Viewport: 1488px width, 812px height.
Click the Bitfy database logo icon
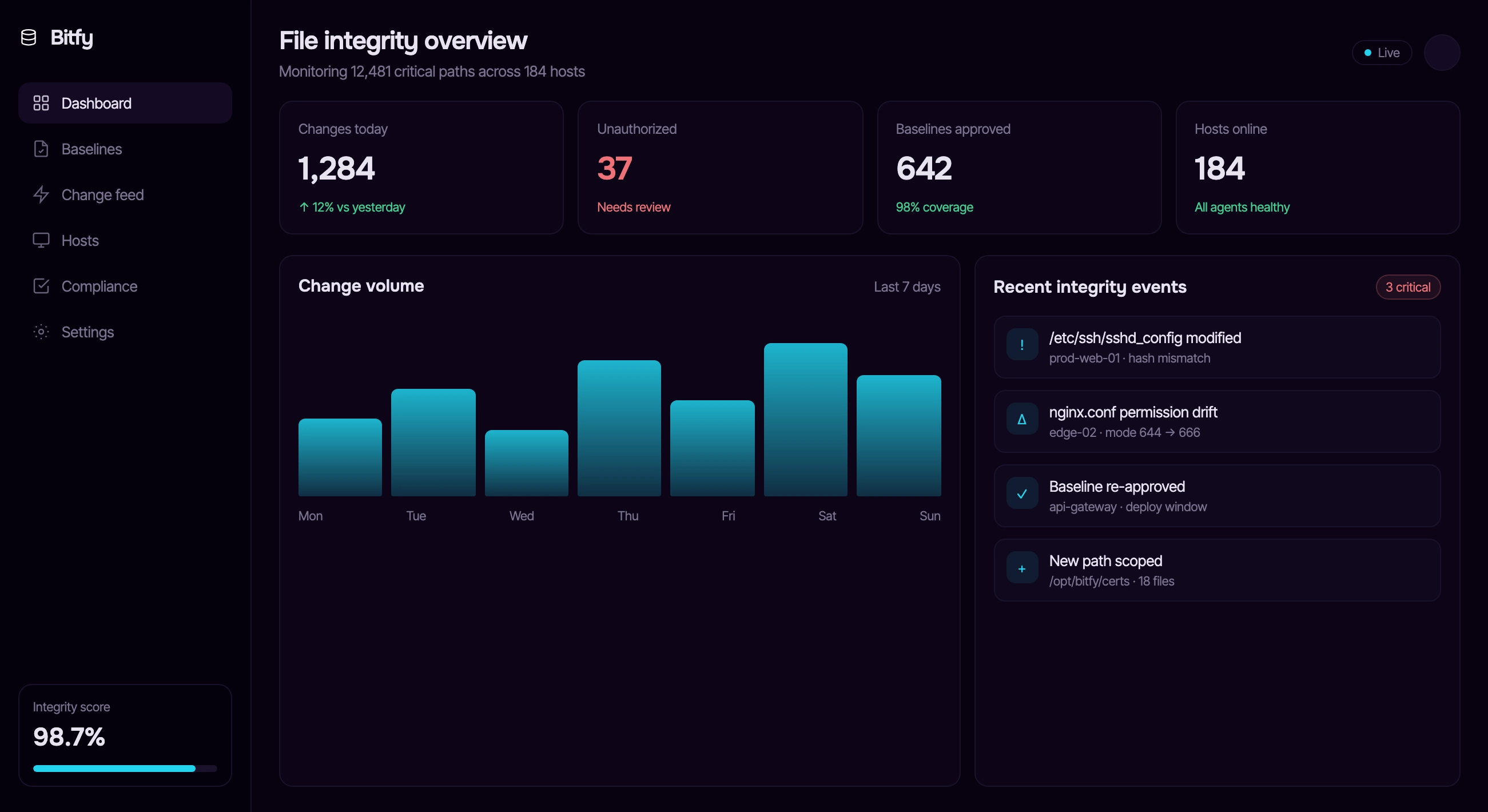coord(28,38)
